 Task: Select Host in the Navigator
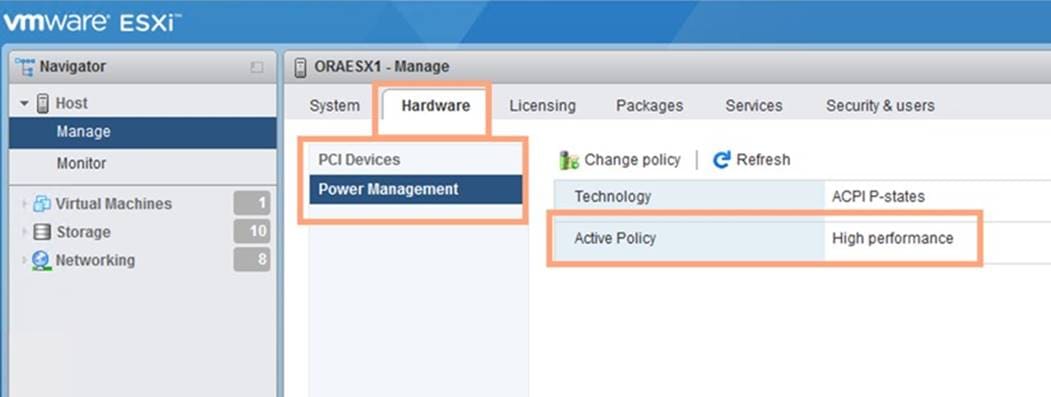[71, 103]
